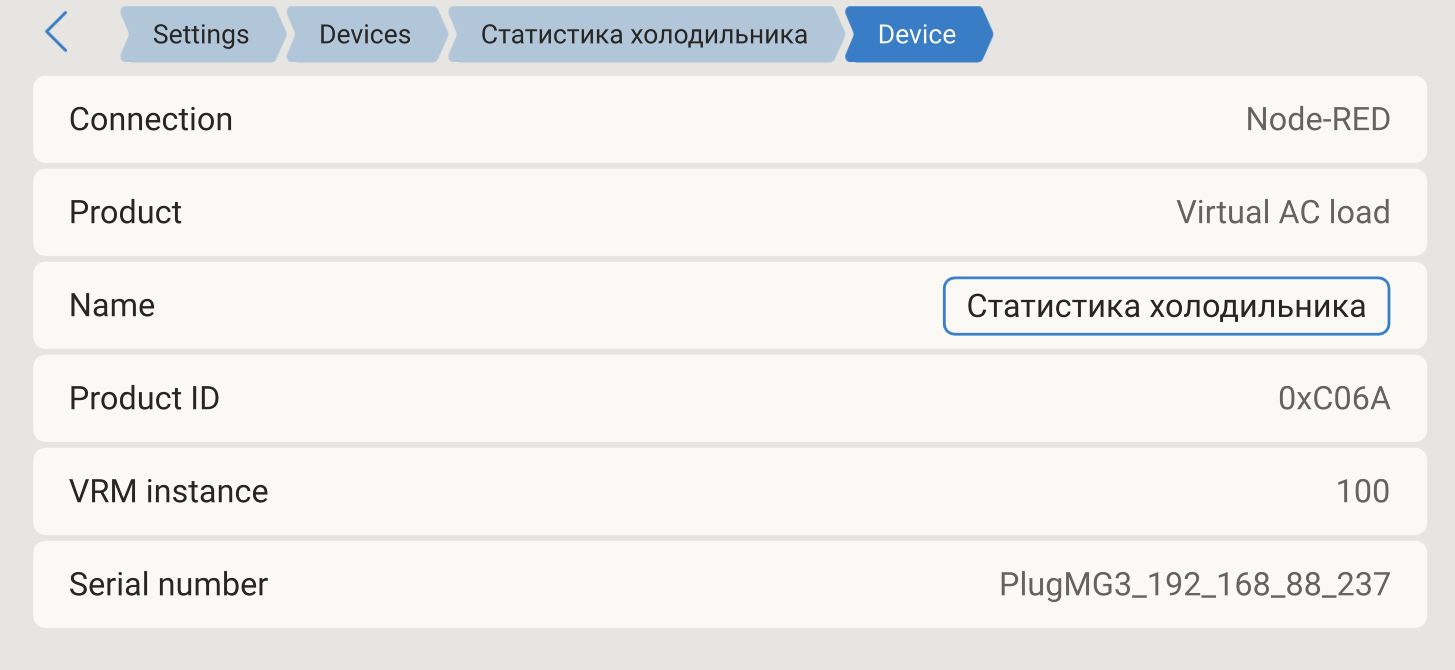Select the active Device breadcrumb
Viewport: 1455px width, 670px height.
(x=917, y=34)
